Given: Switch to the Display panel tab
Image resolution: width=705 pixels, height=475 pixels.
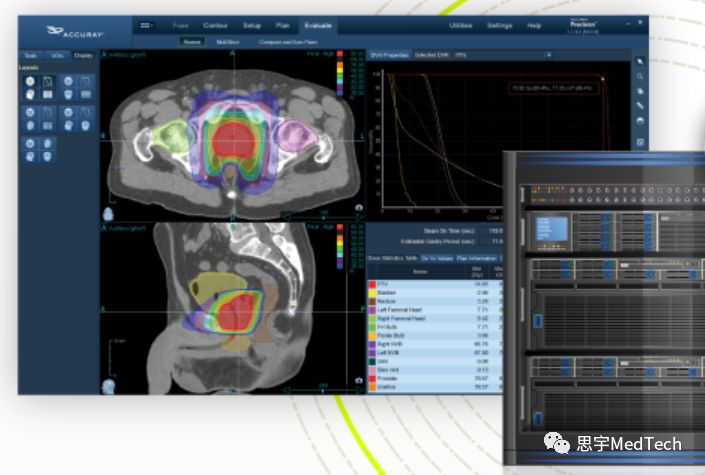Looking at the screenshot, I should (x=83, y=55).
